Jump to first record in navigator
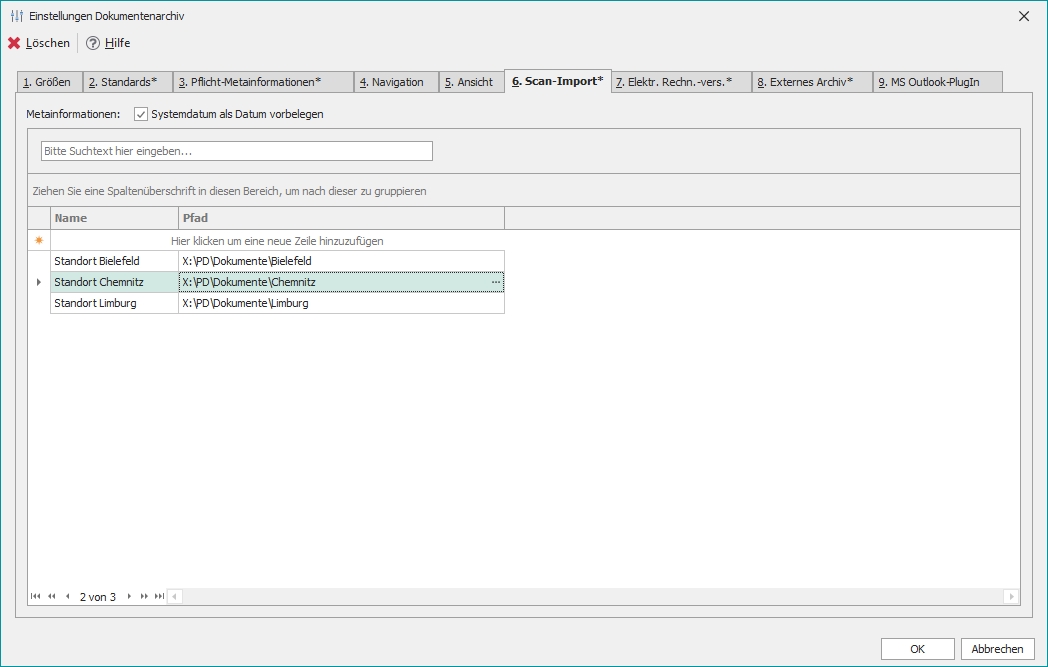Image resolution: width=1048 pixels, height=667 pixels. (x=35, y=596)
